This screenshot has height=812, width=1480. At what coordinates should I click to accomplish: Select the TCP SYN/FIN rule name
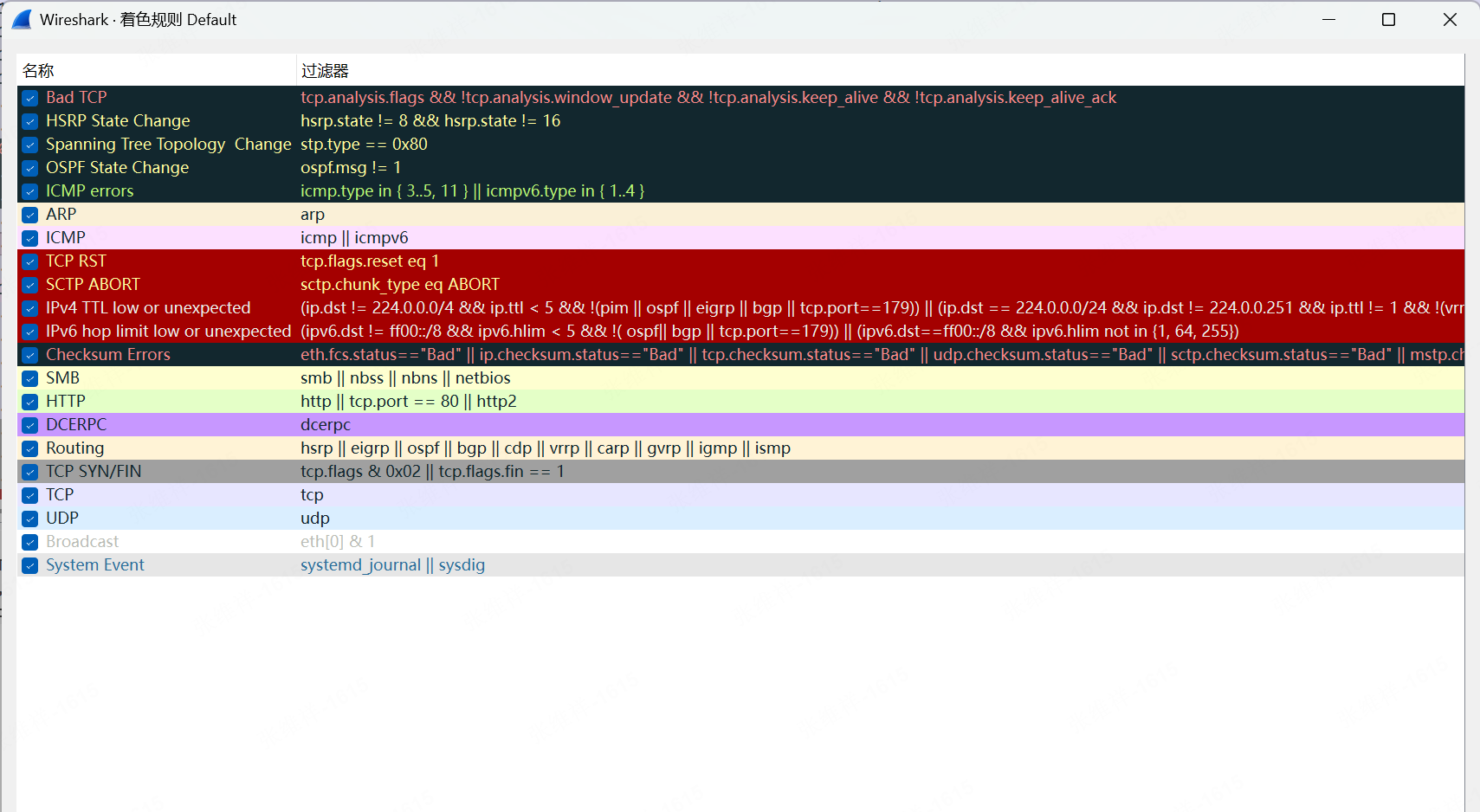94,472
